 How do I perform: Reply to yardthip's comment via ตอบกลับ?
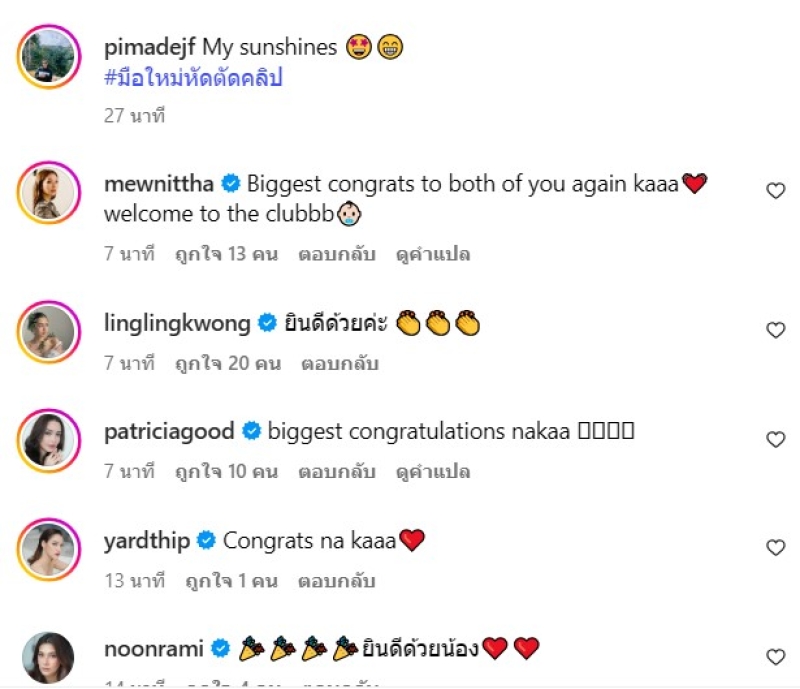tap(336, 580)
